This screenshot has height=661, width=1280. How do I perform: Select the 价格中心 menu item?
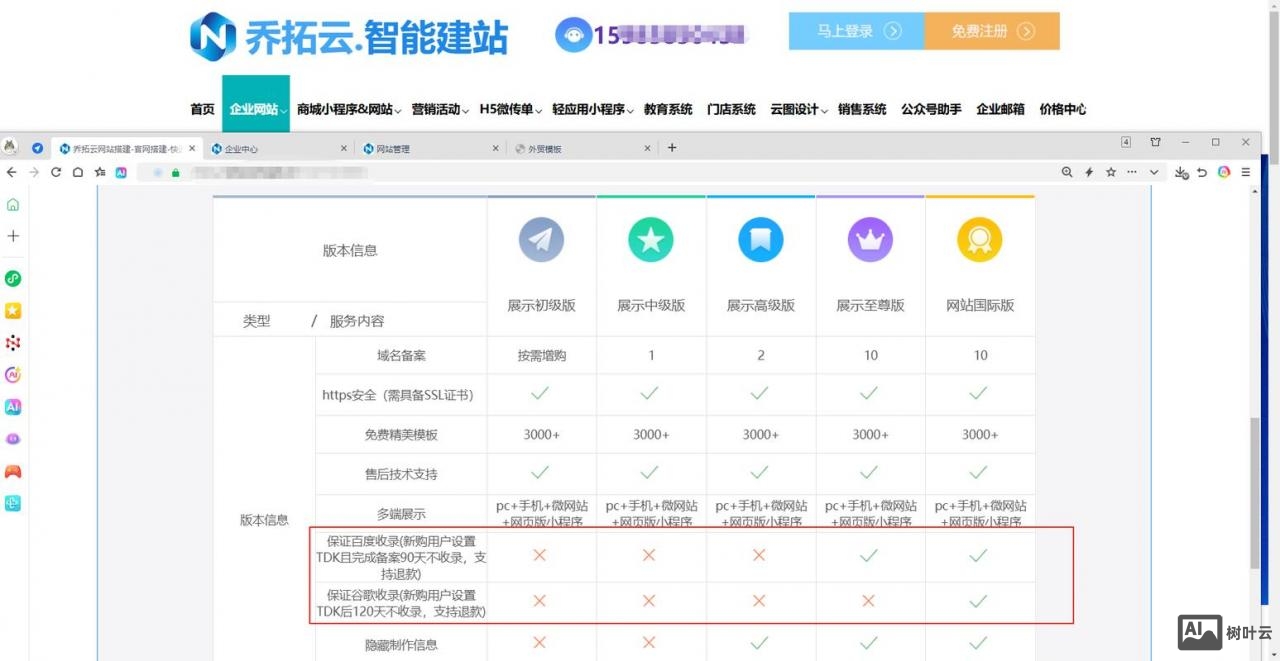point(1064,109)
